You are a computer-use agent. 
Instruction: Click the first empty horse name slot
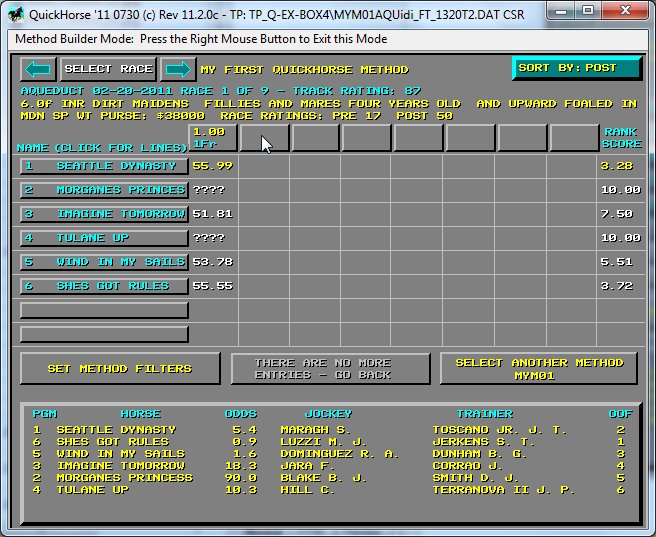click(x=104, y=310)
